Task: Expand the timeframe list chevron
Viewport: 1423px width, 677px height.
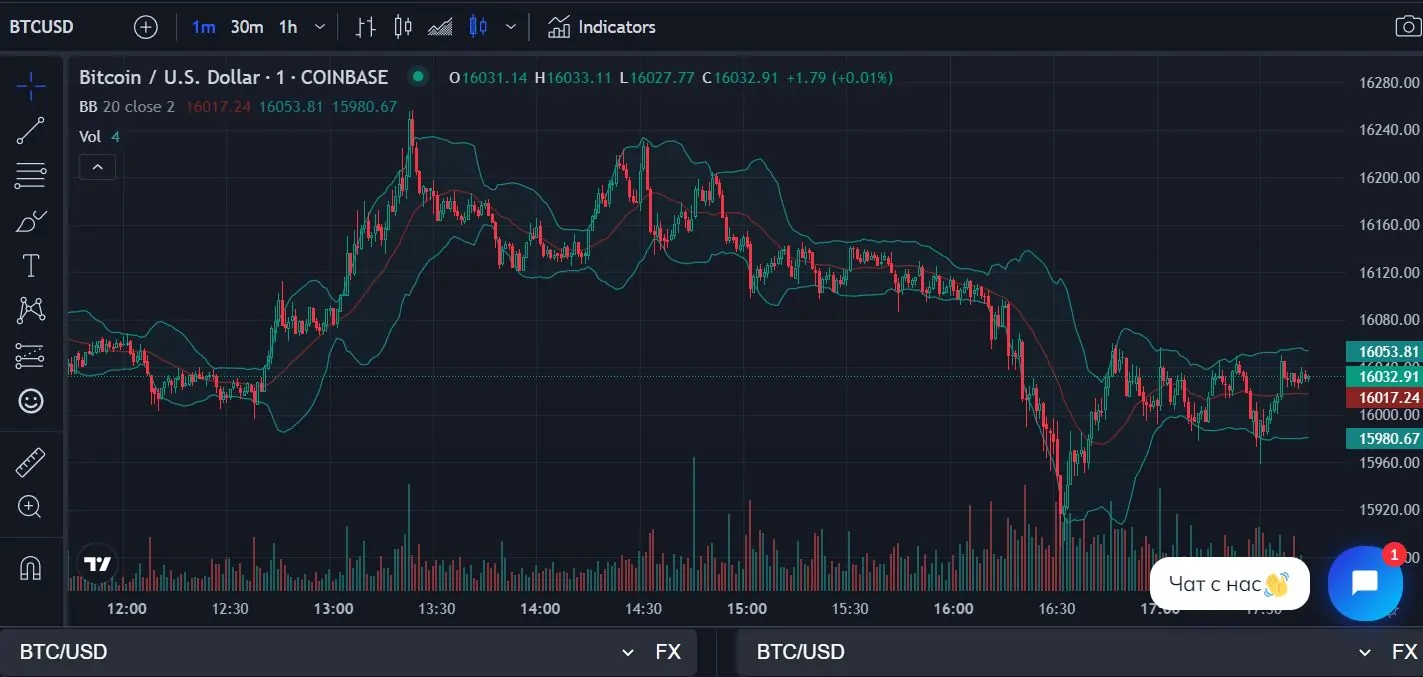Action: [x=320, y=27]
